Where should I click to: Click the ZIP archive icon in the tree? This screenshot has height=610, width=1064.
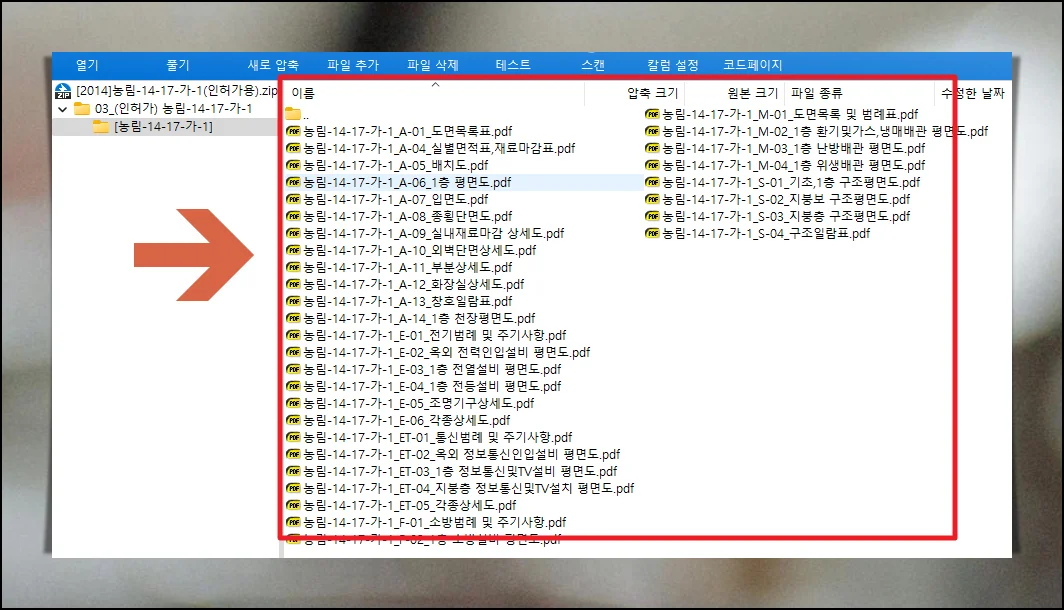63,92
